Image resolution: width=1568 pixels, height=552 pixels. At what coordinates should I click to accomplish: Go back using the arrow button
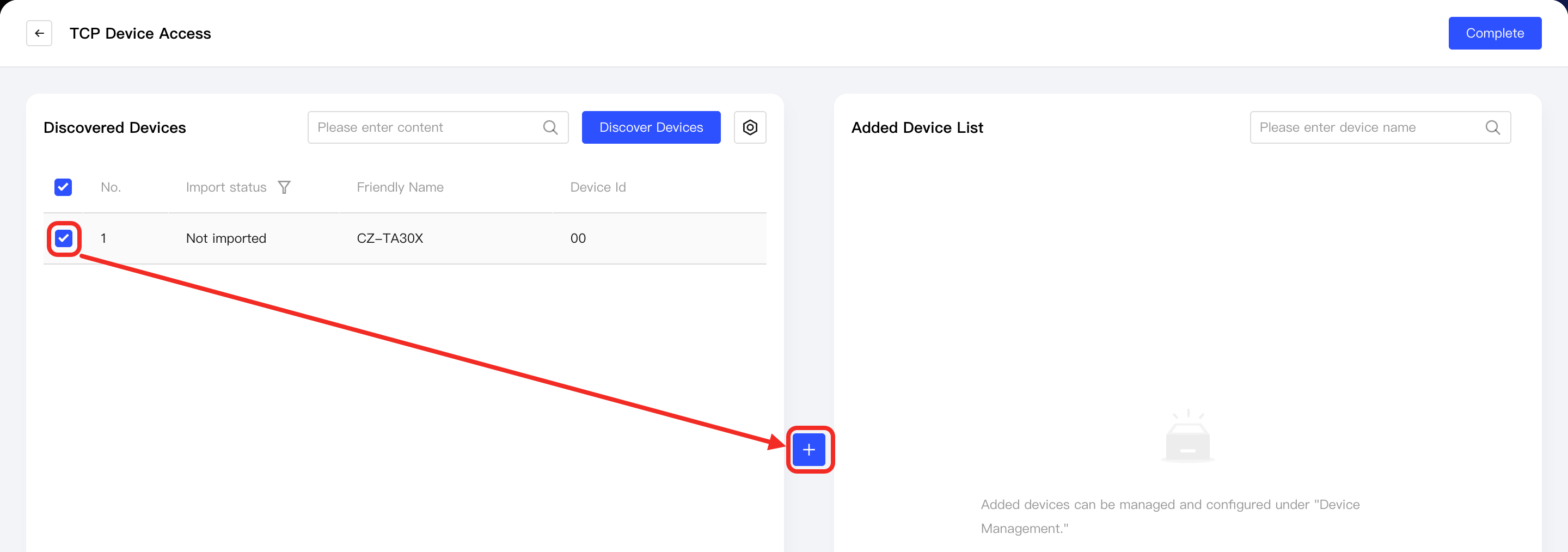tap(39, 33)
